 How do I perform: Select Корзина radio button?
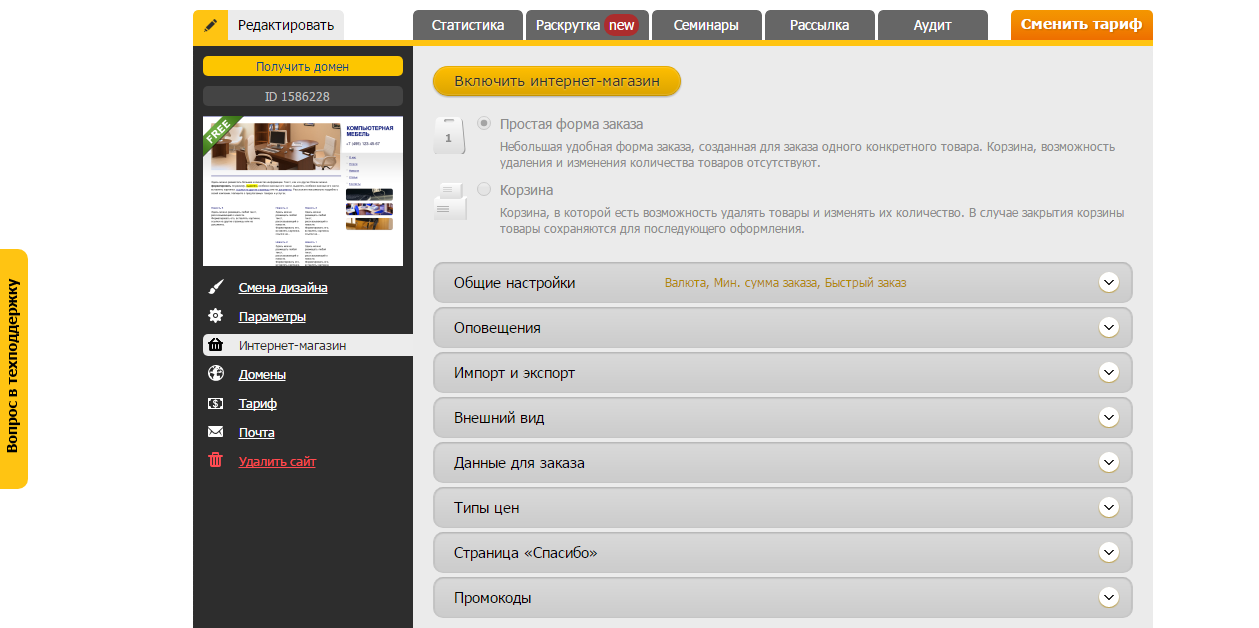[x=484, y=189]
